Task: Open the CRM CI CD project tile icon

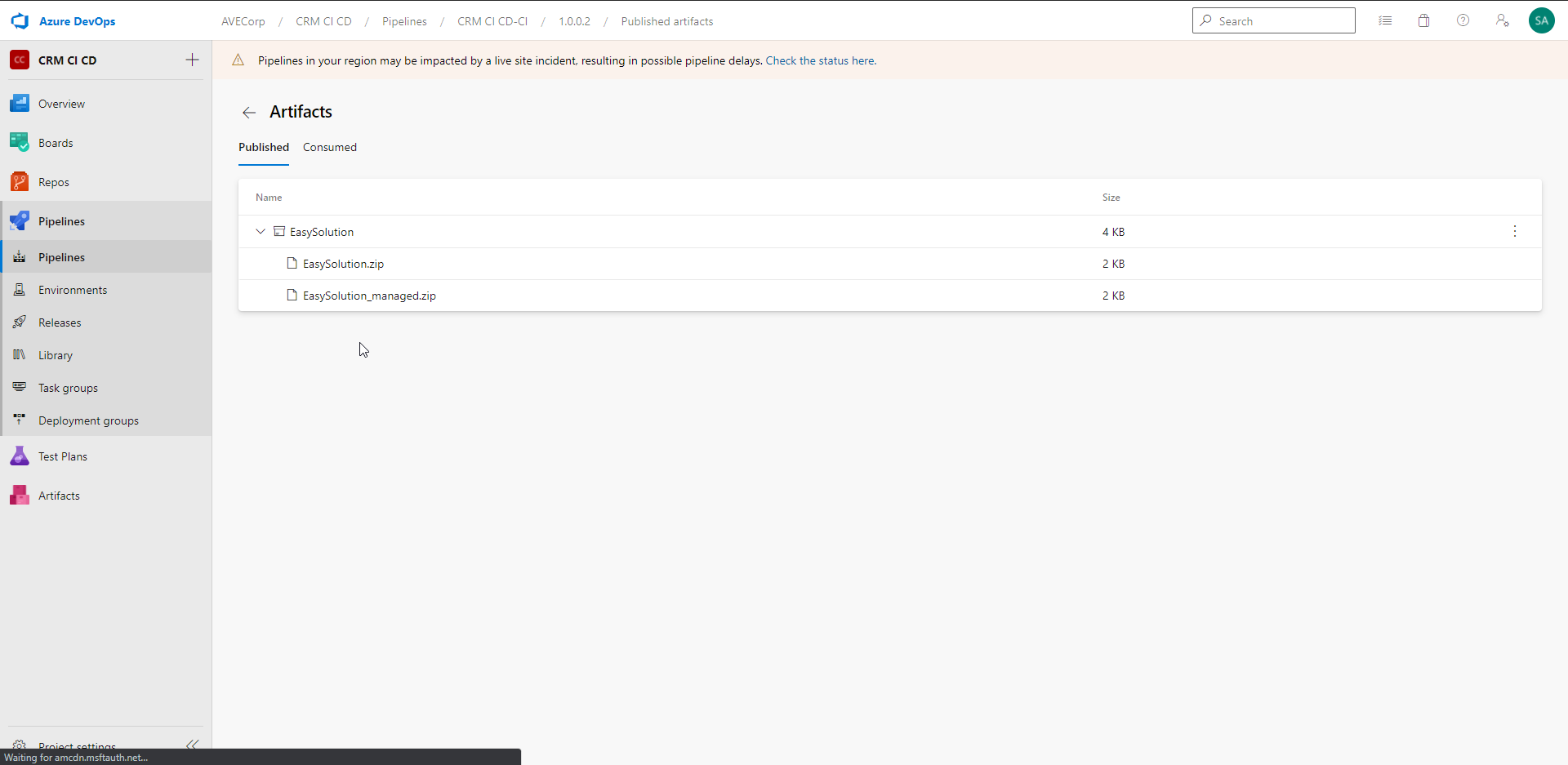Action: 20,60
